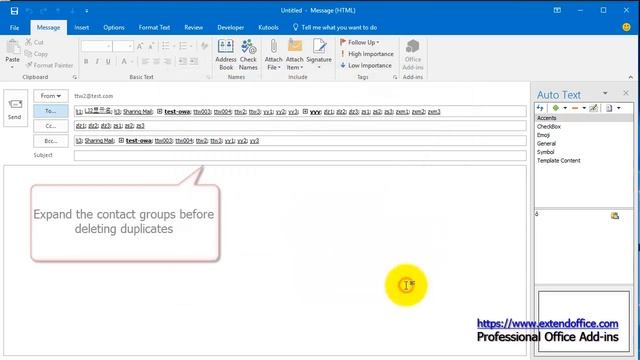
Task: Open Signature dropdown
Action: (319, 55)
